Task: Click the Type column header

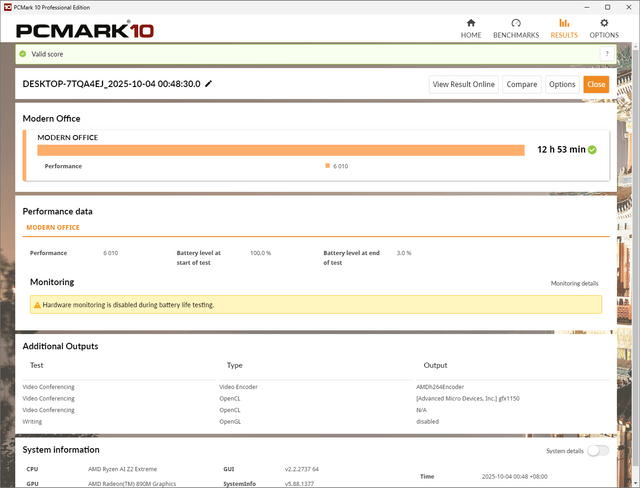Action: 235,365
